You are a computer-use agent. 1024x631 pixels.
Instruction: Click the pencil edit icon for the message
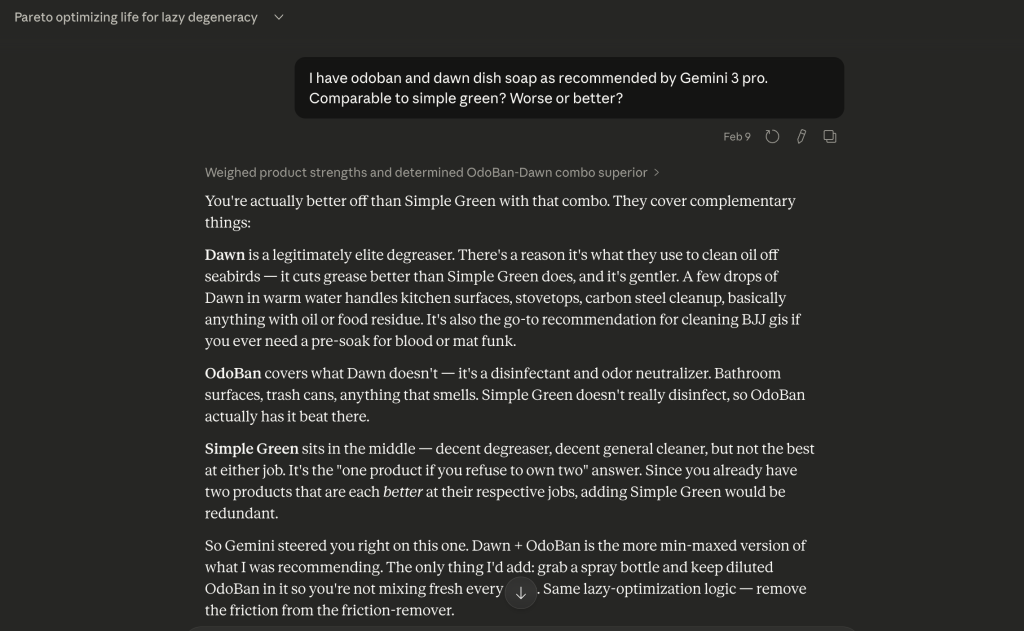click(801, 137)
